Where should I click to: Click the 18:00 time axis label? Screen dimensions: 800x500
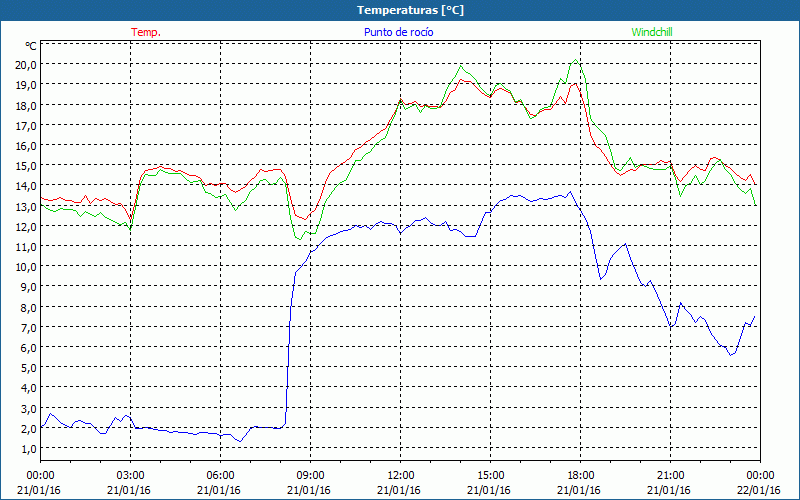point(580,476)
